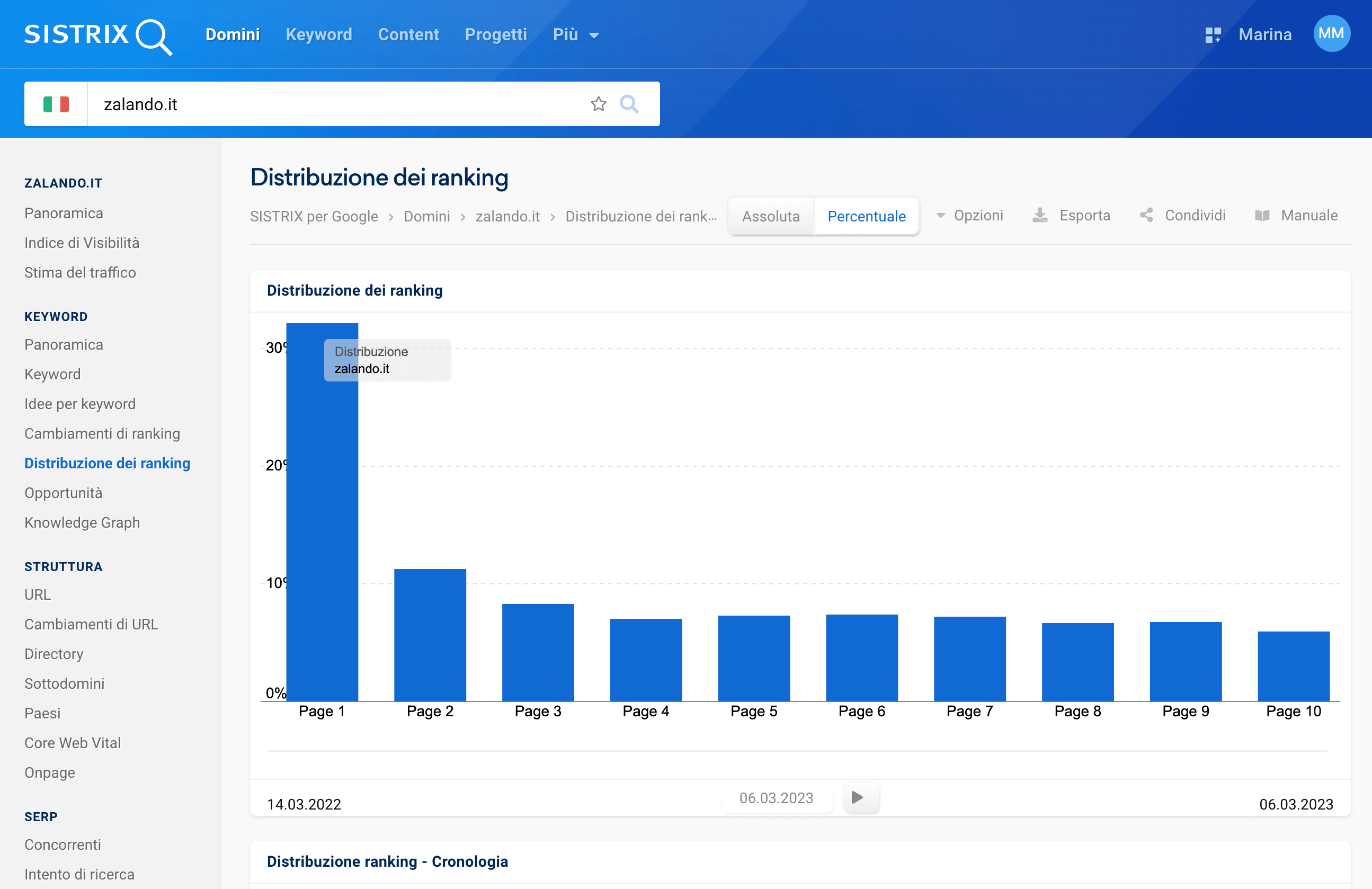
Task: Open the apps grid icon
Action: (x=1213, y=35)
